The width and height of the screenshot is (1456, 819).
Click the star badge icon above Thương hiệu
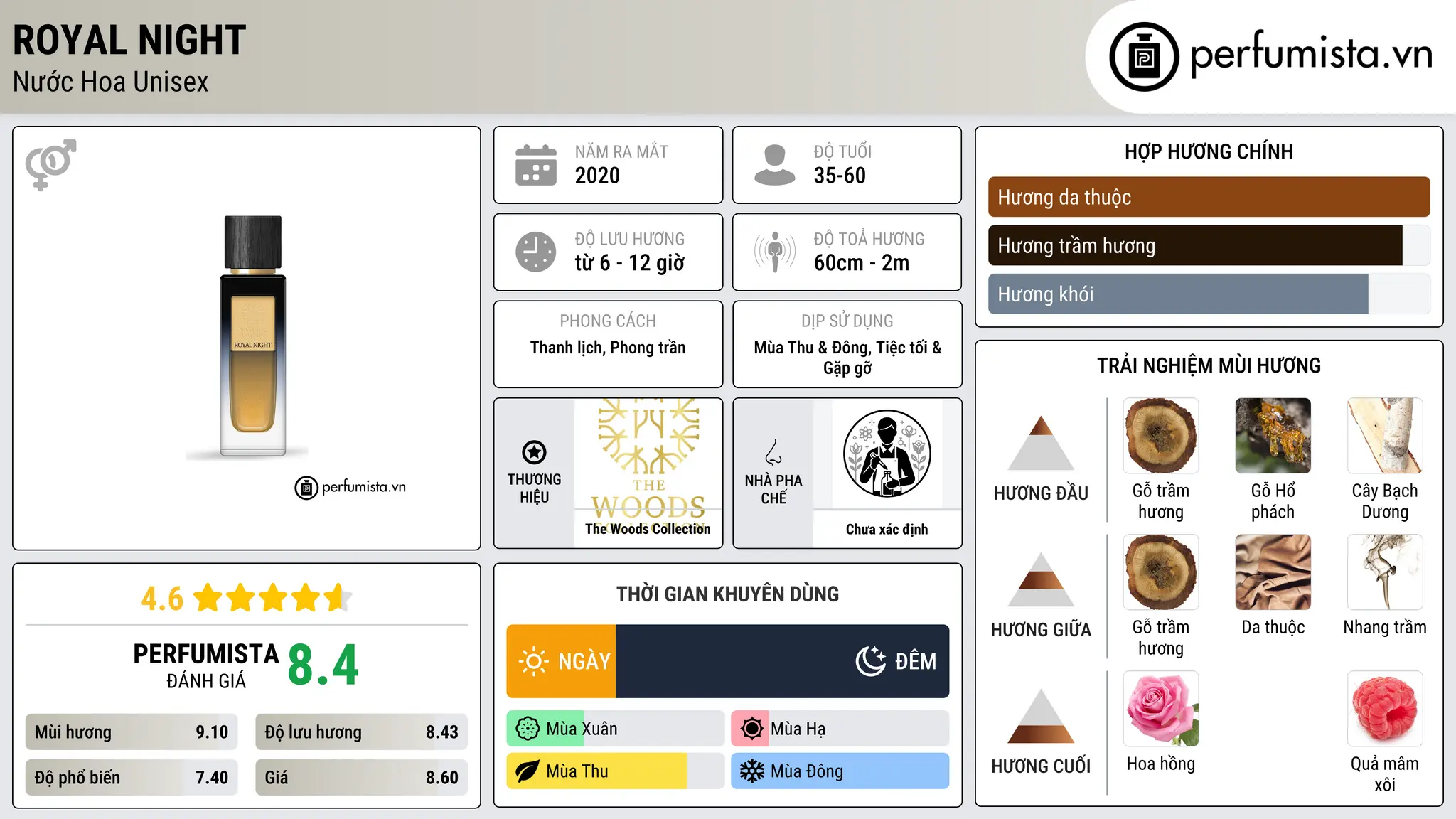(x=534, y=452)
